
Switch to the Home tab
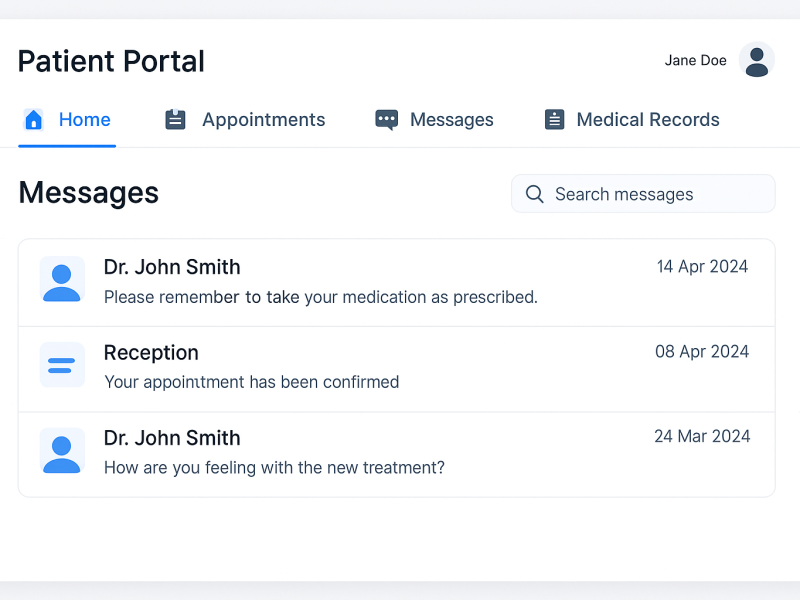[84, 120]
